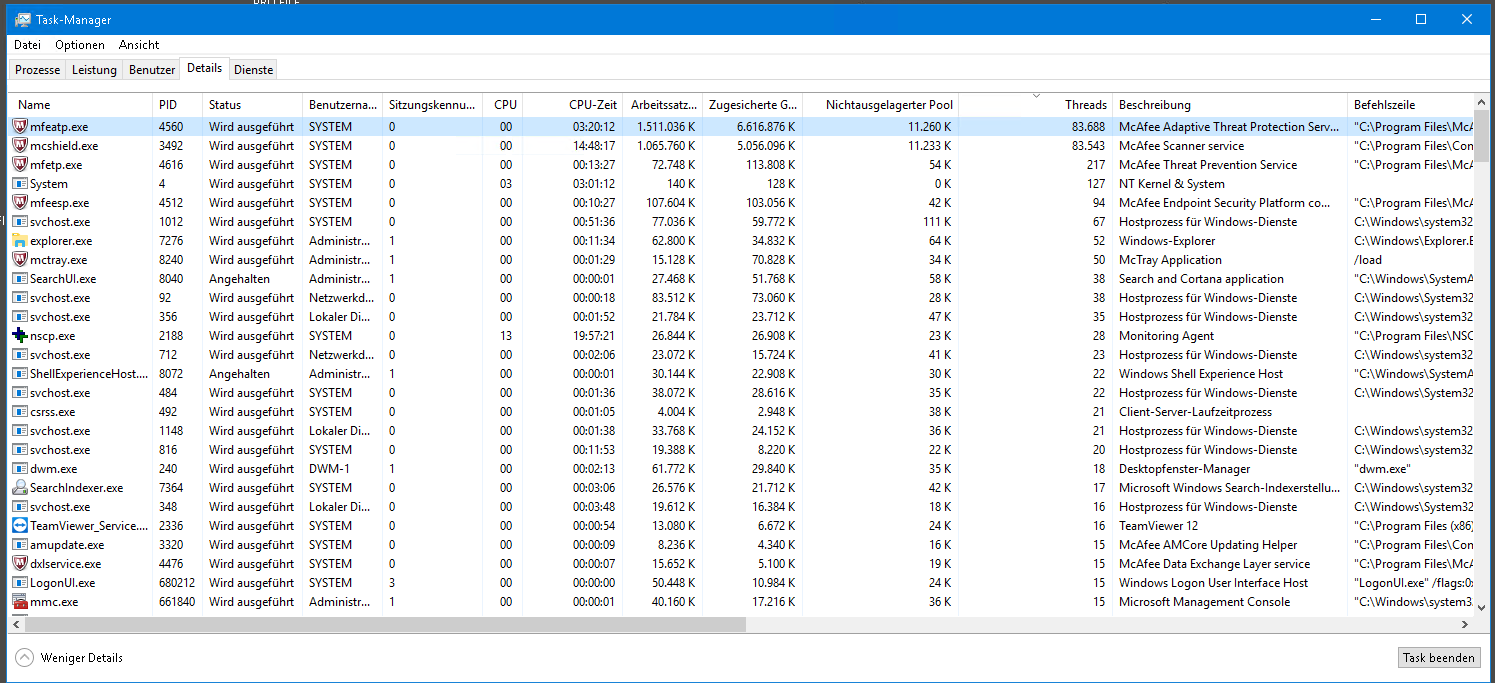Click the Task-Manager title bar icon
The height and width of the screenshot is (683, 1495).
22,19
